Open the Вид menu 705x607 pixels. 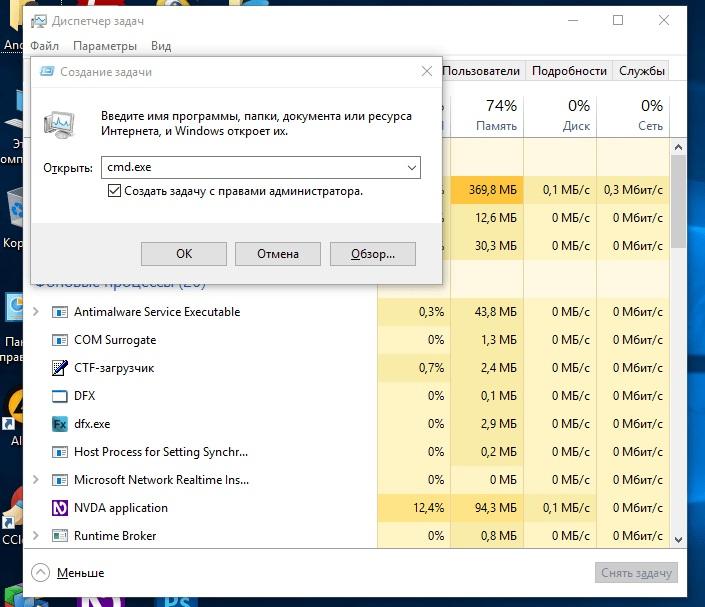pyautogui.click(x=161, y=46)
